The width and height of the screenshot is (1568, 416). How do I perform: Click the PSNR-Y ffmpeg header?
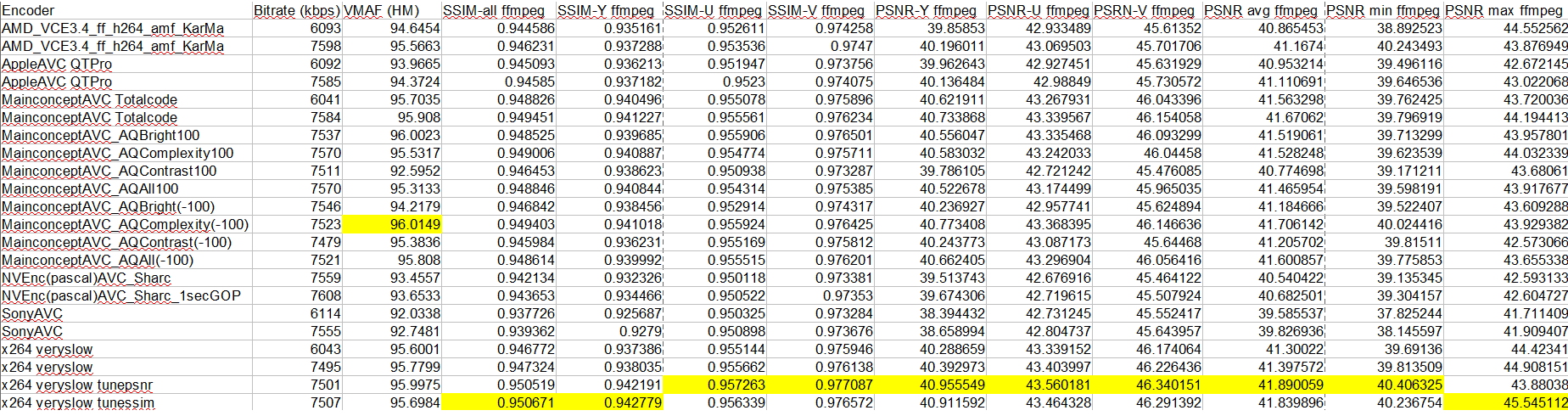pyautogui.click(x=930, y=10)
